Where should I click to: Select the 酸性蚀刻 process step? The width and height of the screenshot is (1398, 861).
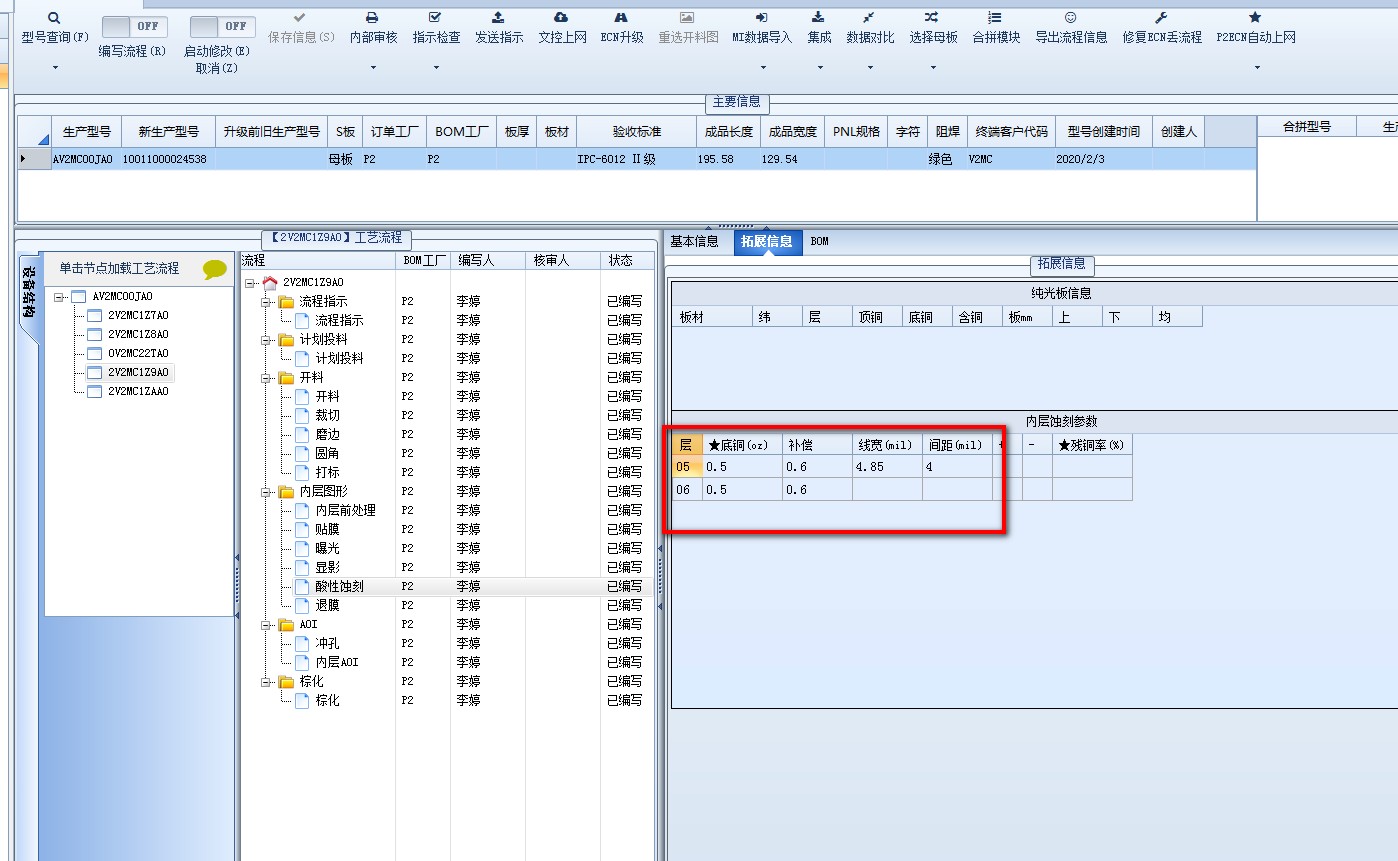coord(339,587)
